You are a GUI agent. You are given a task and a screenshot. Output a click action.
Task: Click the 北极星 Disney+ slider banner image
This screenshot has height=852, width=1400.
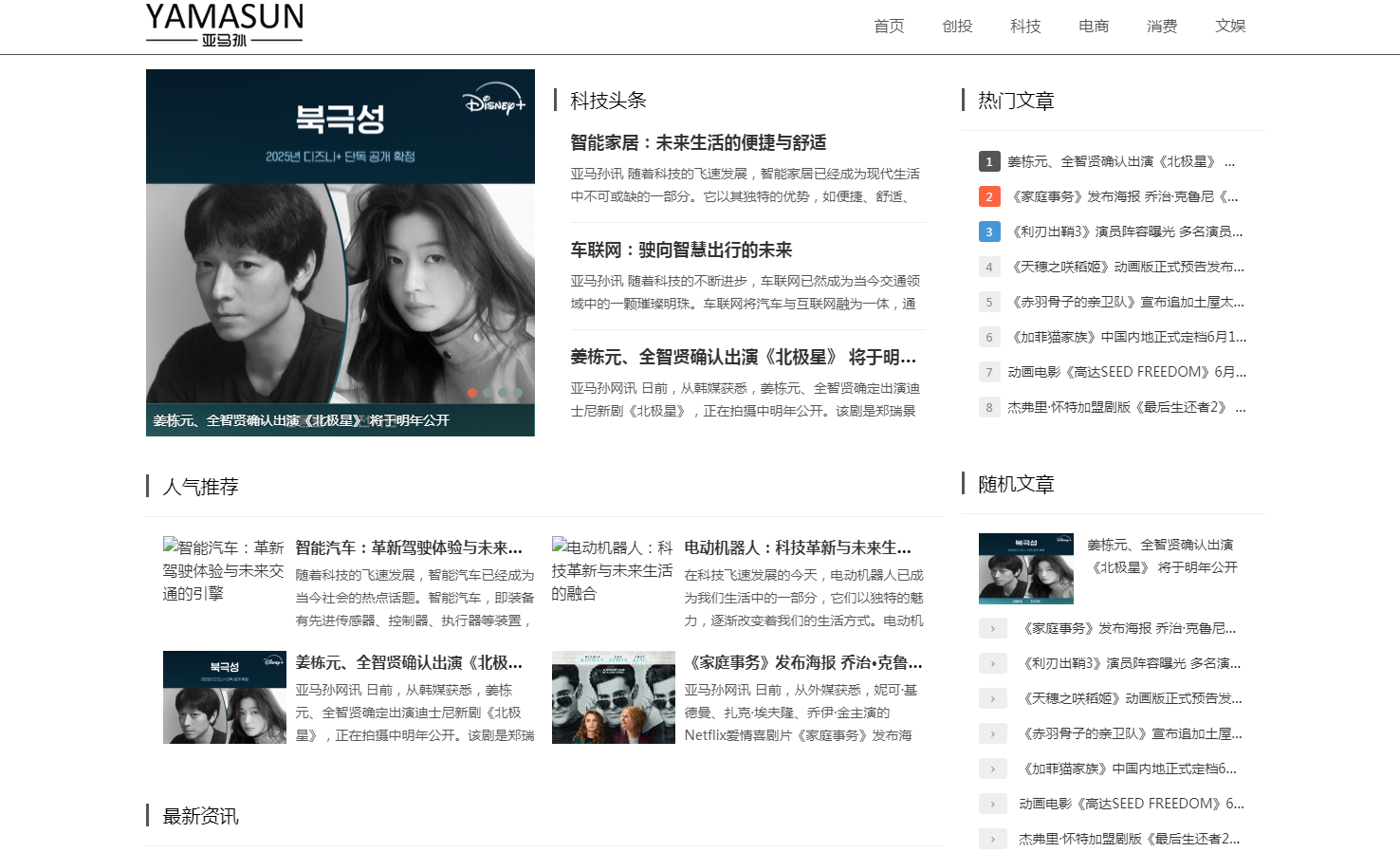[341, 252]
